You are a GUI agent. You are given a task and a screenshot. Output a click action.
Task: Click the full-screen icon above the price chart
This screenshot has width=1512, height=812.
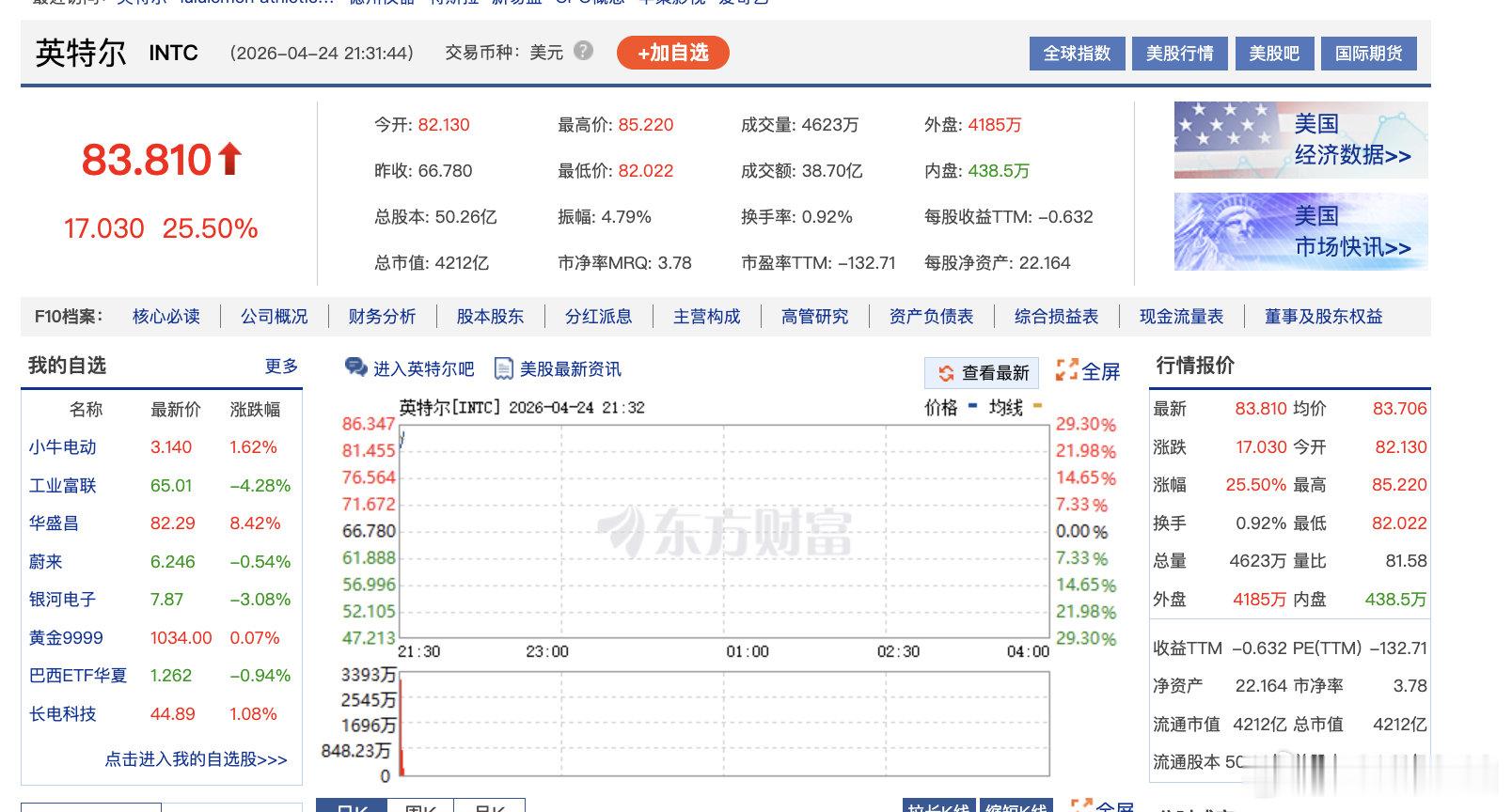[1066, 370]
